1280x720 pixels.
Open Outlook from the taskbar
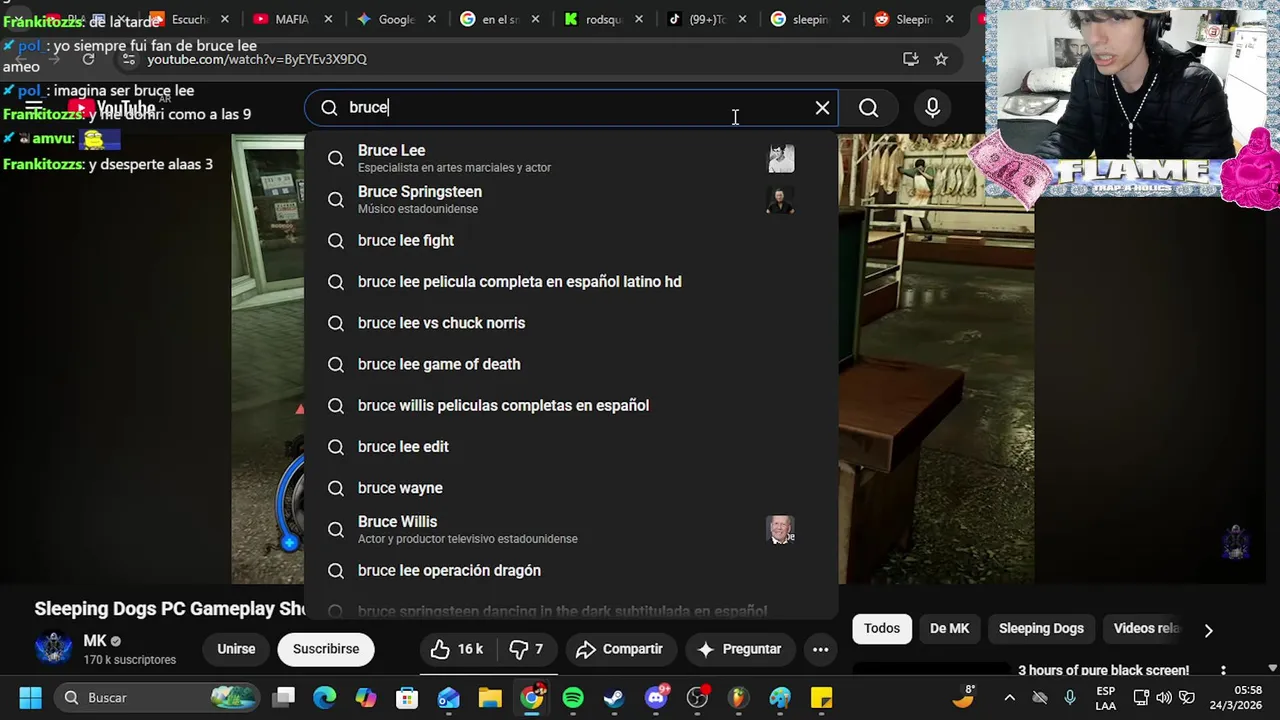pyautogui.click(x=449, y=697)
